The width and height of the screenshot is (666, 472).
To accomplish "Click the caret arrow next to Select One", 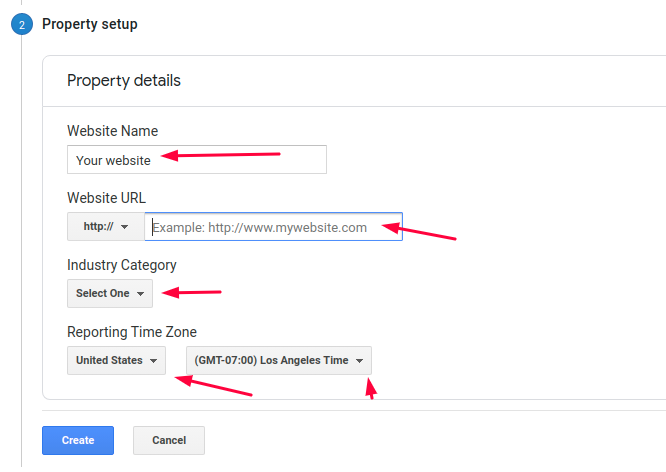I will (x=140, y=294).
